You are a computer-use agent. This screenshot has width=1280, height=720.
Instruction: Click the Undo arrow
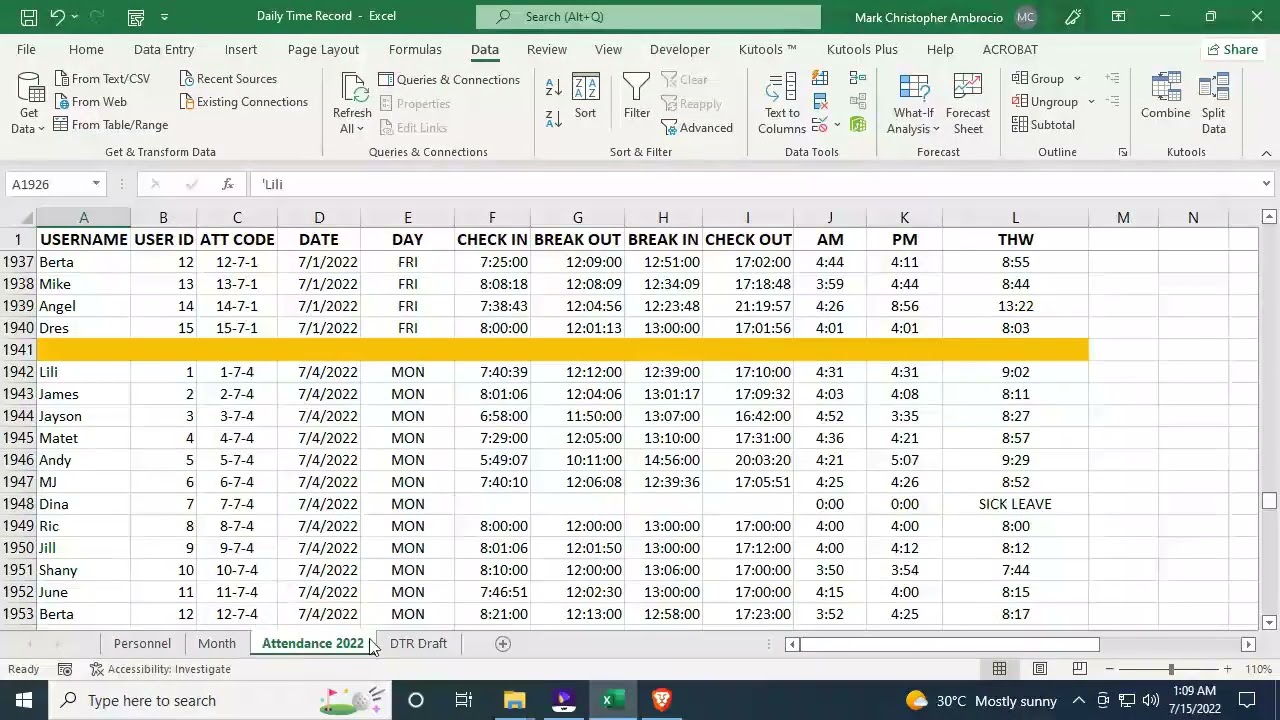pos(58,17)
